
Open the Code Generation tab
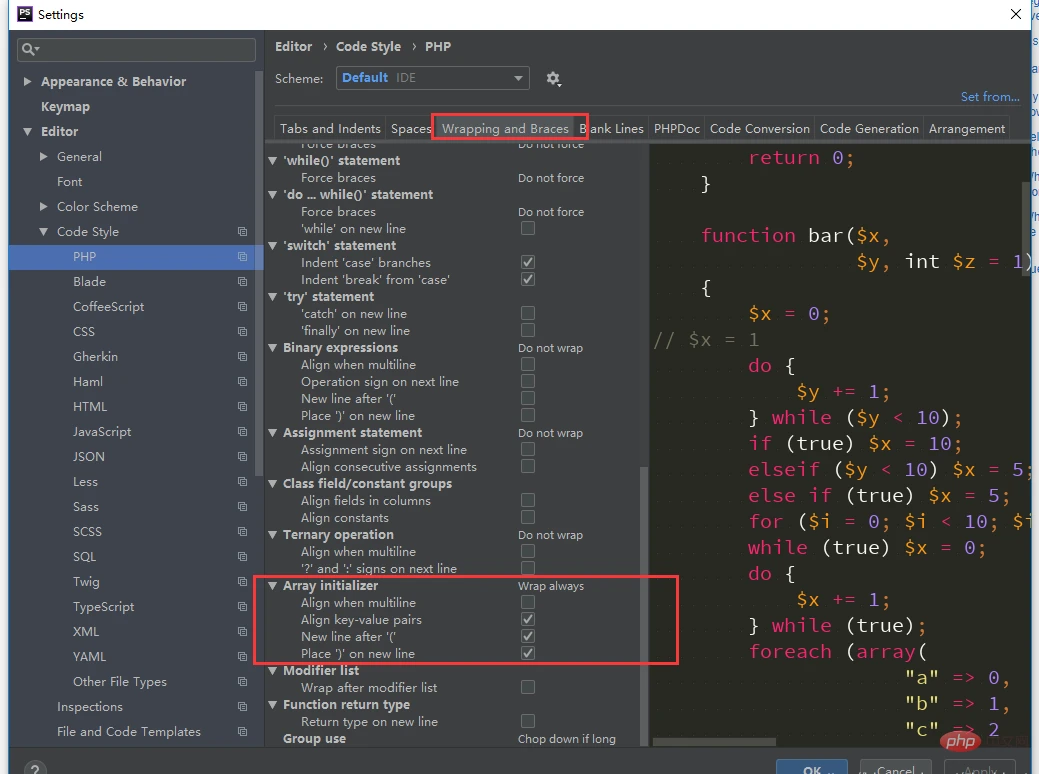click(x=868, y=129)
